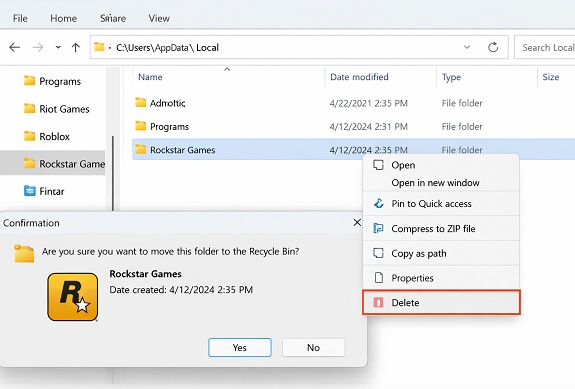Image resolution: width=575 pixels, height=389 pixels.
Task: Cancel deletion with the No button
Action: pyautogui.click(x=314, y=347)
